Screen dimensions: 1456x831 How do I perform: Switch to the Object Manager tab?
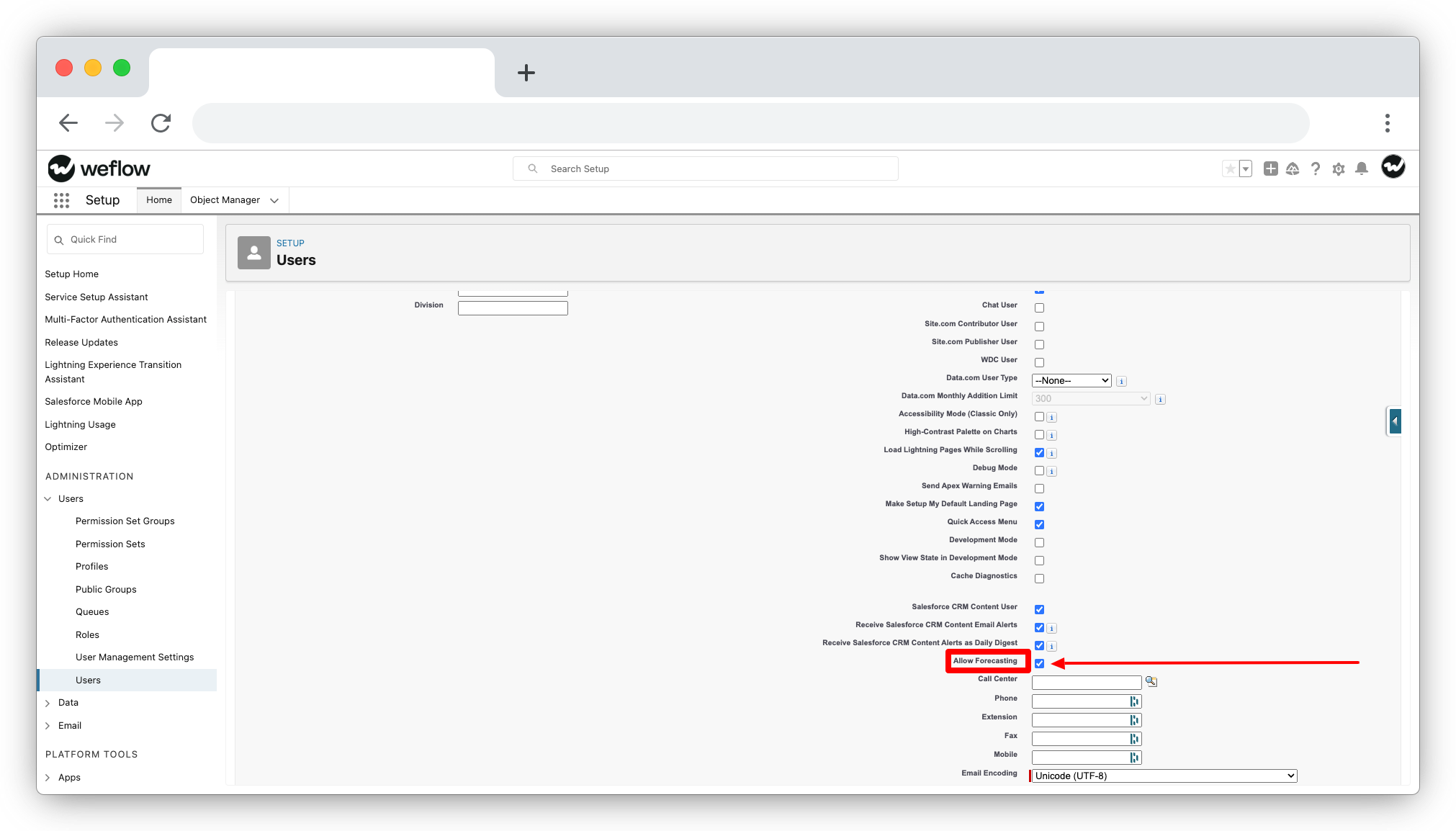pyautogui.click(x=225, y=200)
